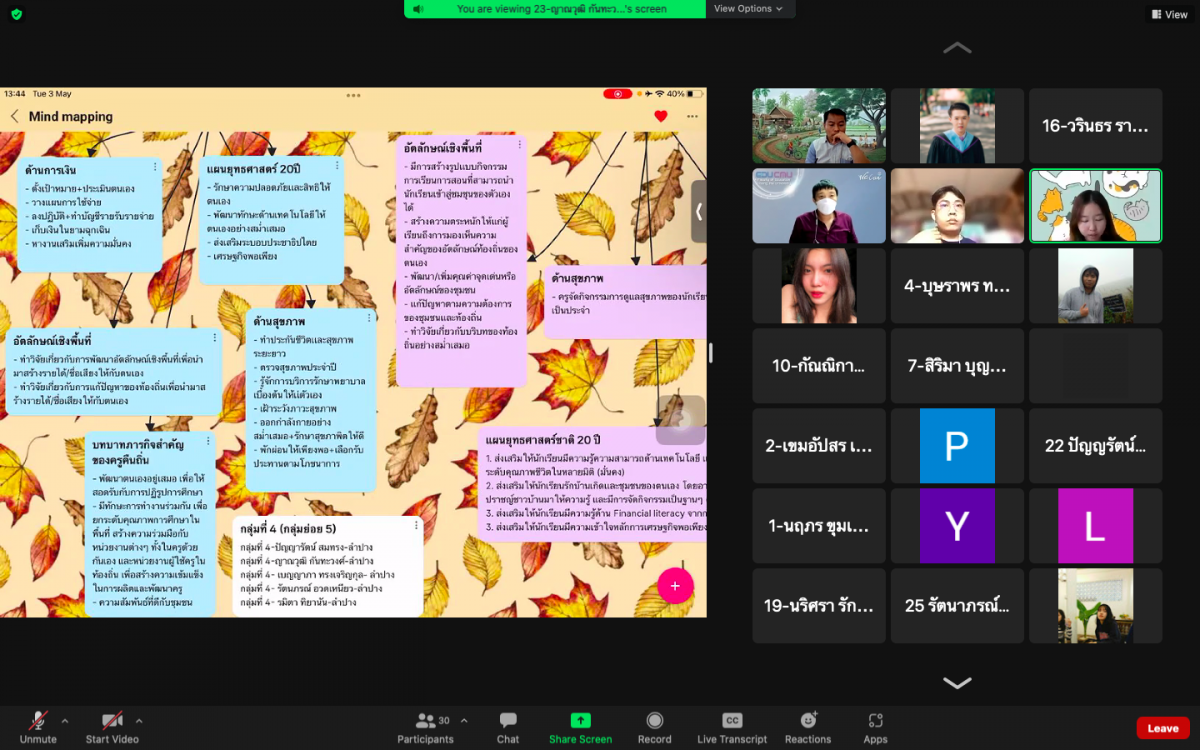Select the purple Y avatar tile
This screenshot has width=1200, height=750.
pos(957,526)
